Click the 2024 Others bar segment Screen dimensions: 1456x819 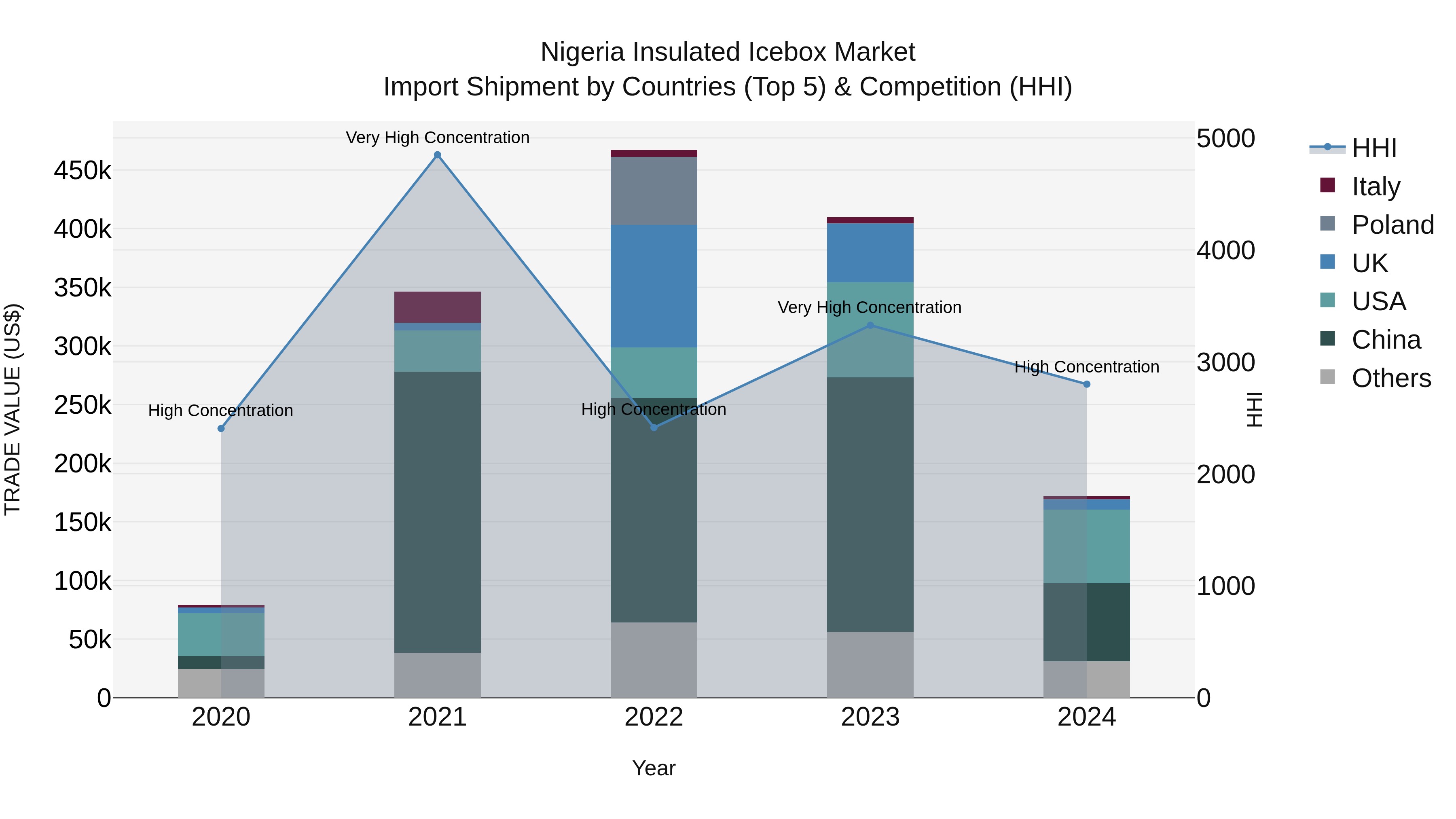pos(1087,679)
